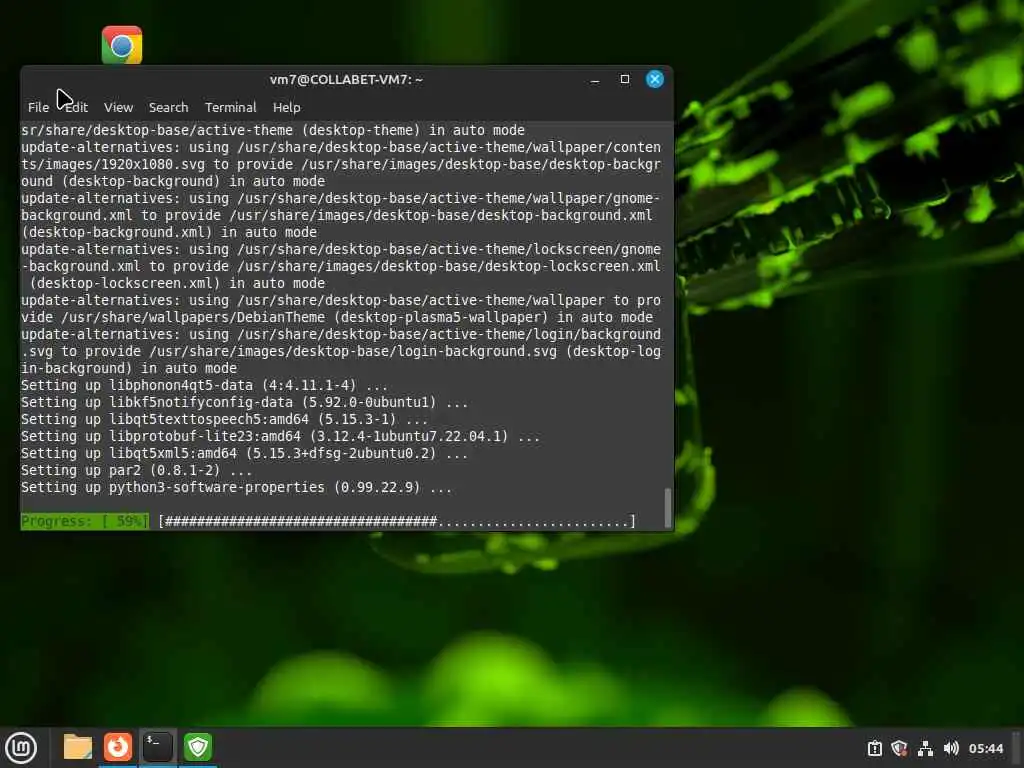Select the Terminal taskbar icon
This screenshot has width=1024, height=768.
pos(158,747)
